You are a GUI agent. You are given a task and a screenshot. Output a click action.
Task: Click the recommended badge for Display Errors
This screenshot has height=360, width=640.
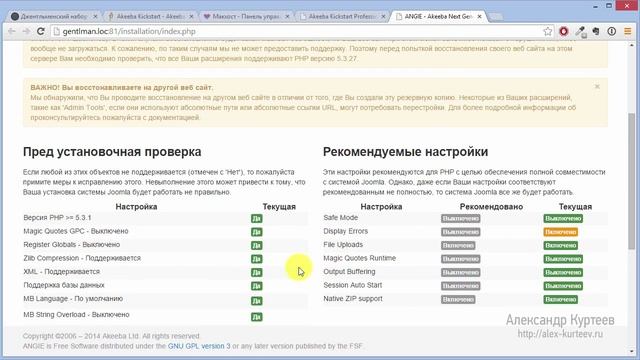pyautogui.click(x=460, y=232)
